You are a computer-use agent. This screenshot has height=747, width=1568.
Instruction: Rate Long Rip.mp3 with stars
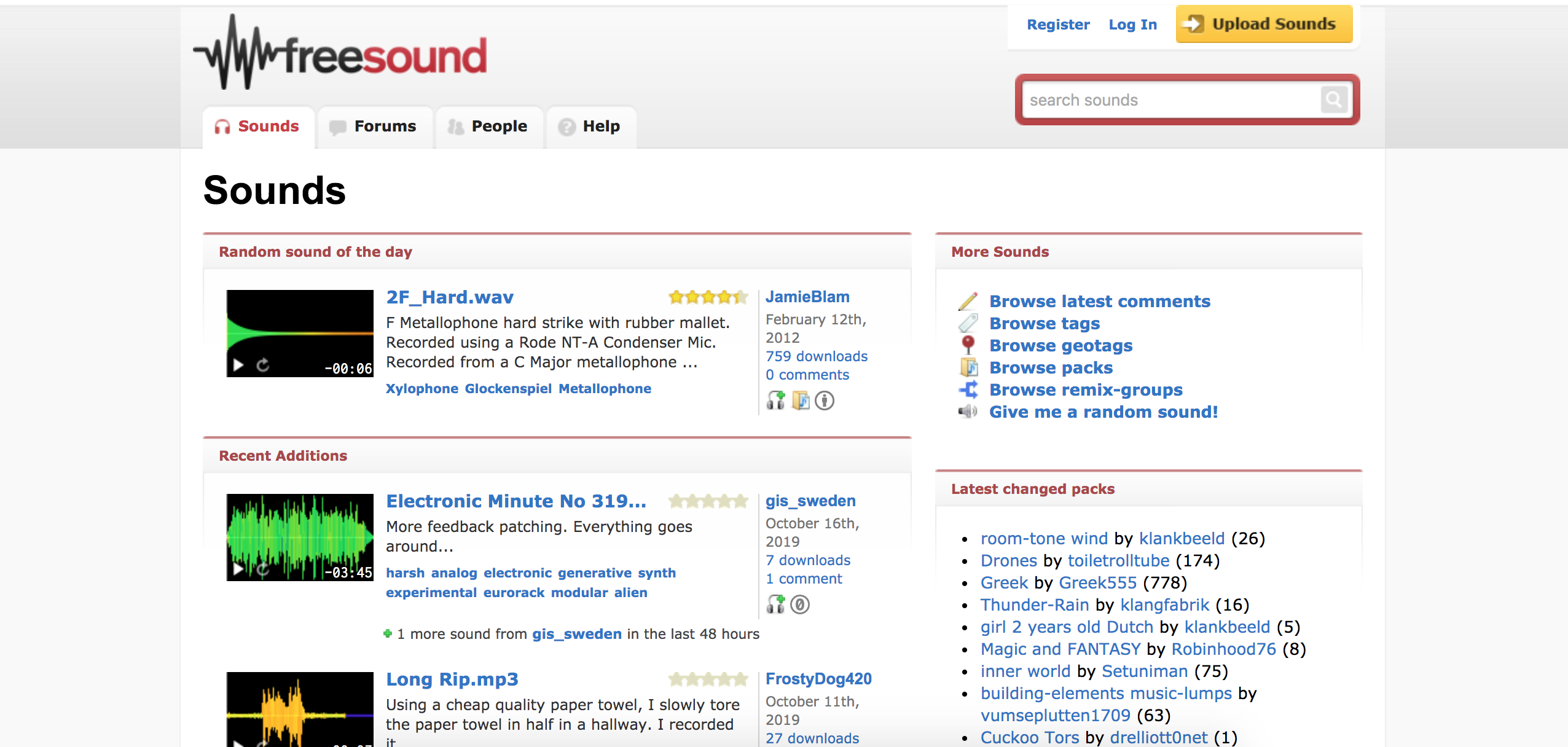(x=708, y=679)
